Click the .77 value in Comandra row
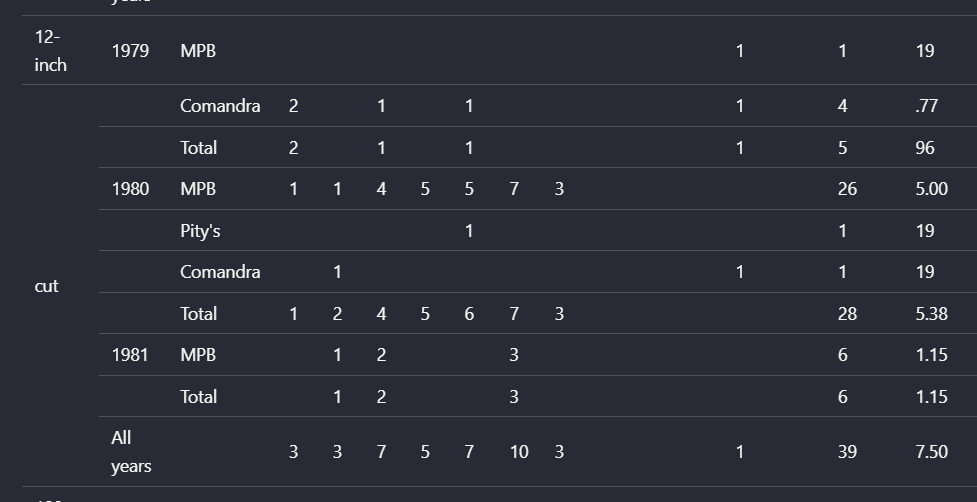 pyautogui.click(x=927, y=106)
